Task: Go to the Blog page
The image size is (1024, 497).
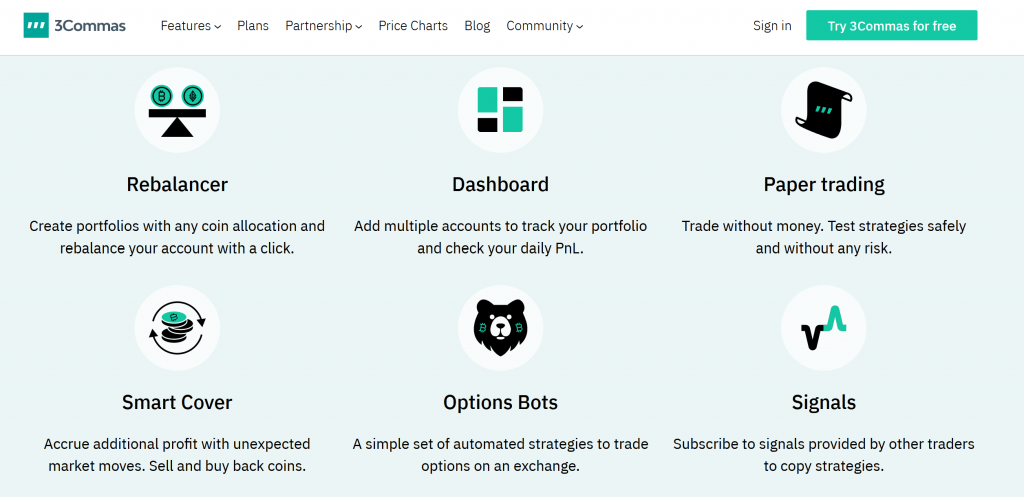Action: (477, 25)
